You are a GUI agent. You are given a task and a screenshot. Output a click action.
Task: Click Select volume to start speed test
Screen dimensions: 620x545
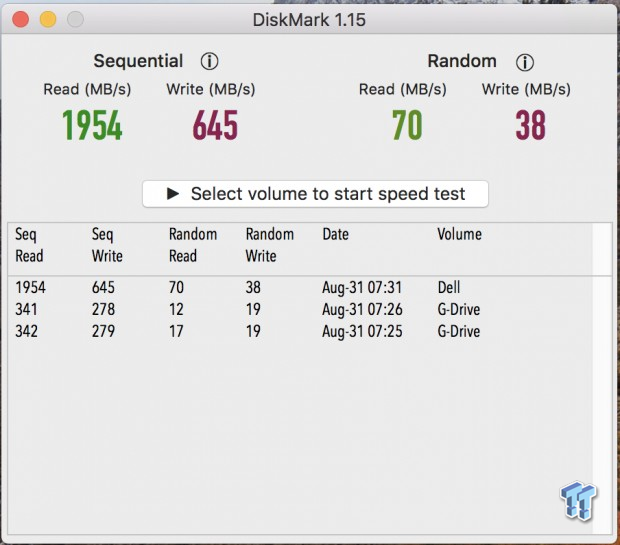click(315, 194)
